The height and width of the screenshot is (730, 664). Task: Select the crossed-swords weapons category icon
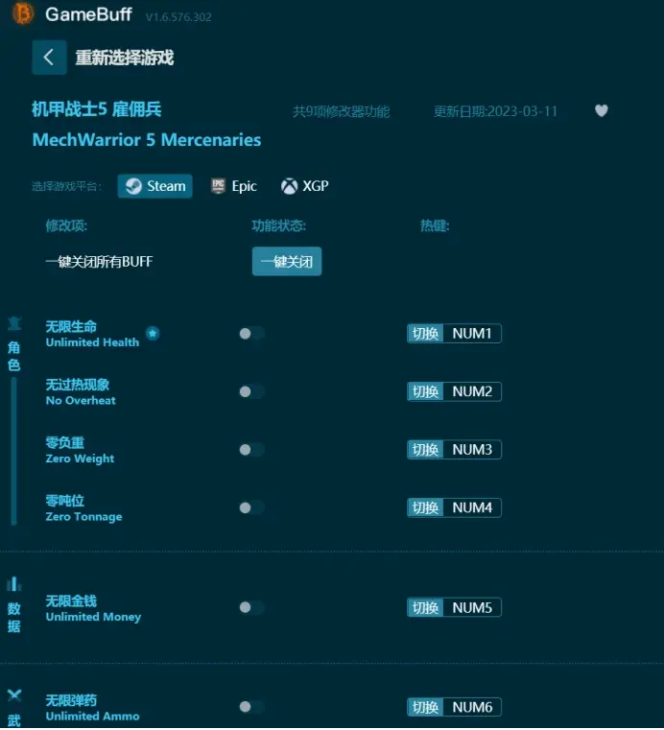click(x=14, y=695)
